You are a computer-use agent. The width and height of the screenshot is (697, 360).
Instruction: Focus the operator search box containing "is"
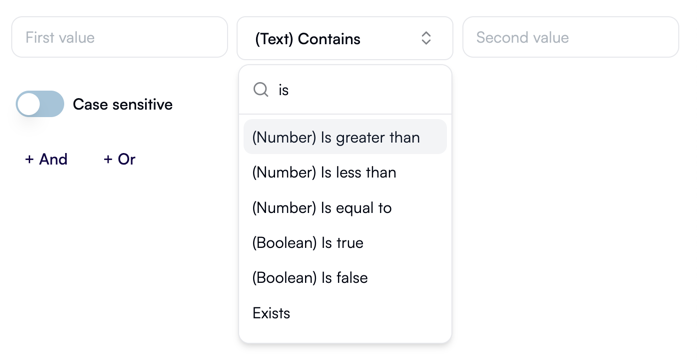pyautogui.click(x=345, y=90)
